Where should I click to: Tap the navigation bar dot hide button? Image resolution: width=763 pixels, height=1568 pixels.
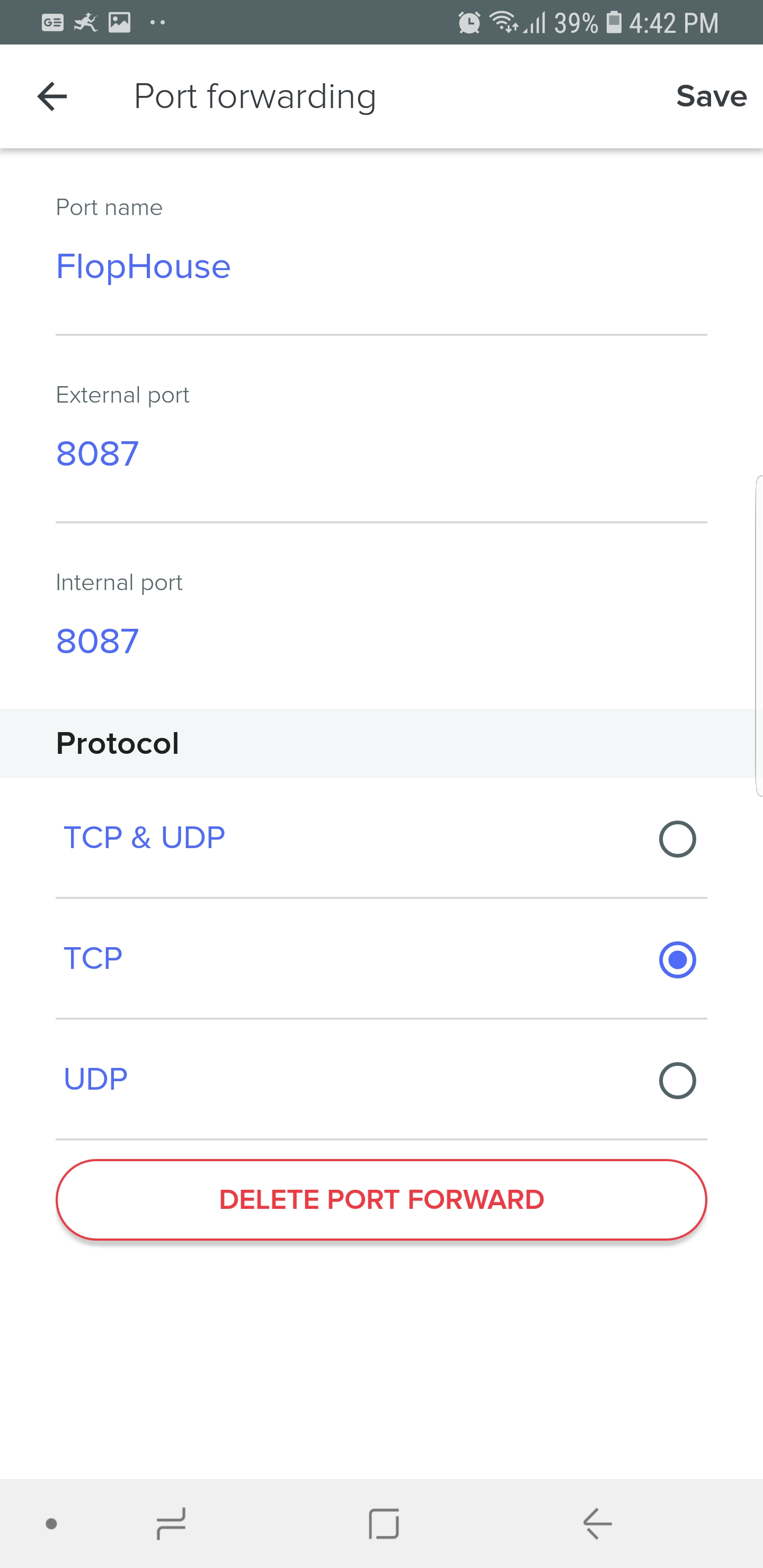[51, 1524]
